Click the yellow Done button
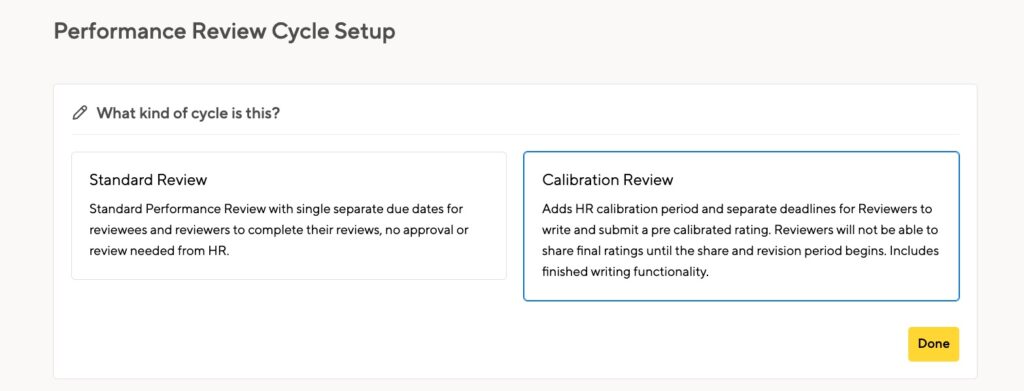Viewport: 1024px width, 391px height. click(x=933, y=344)
